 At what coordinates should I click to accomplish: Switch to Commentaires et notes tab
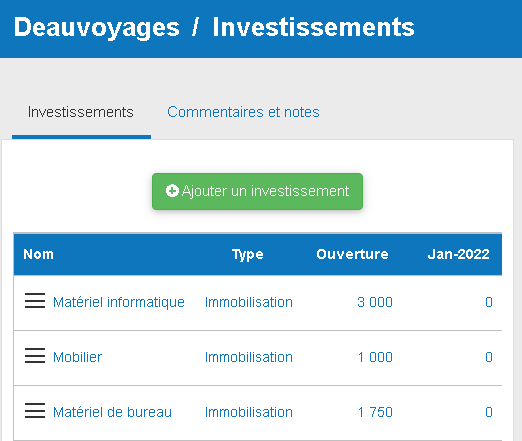tap(243, 112)
